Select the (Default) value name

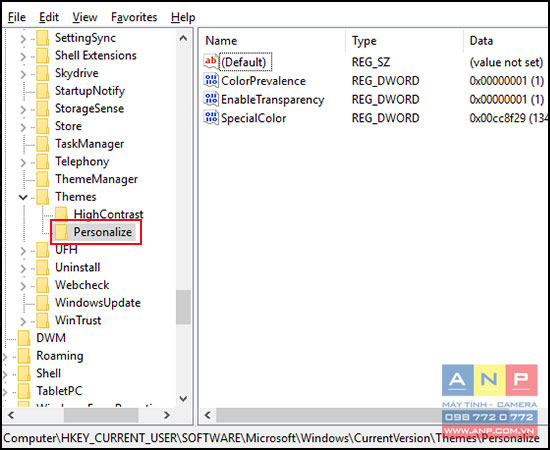click(244, 62)
